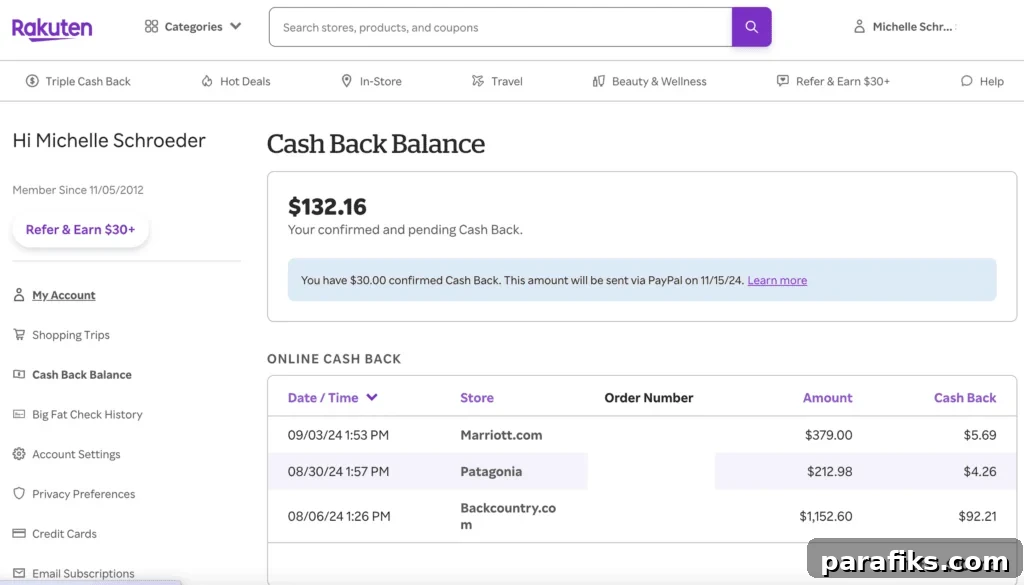This screenshot has width=1024, height=585.
Task: Open Account Settings in the sidebar
Action: [76, 454]
